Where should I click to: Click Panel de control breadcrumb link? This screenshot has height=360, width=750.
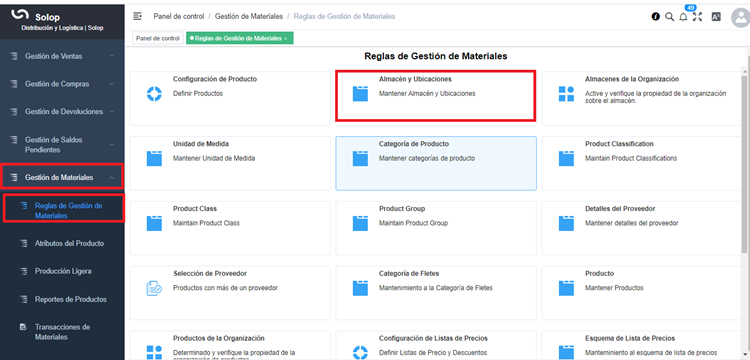[179, 16]
